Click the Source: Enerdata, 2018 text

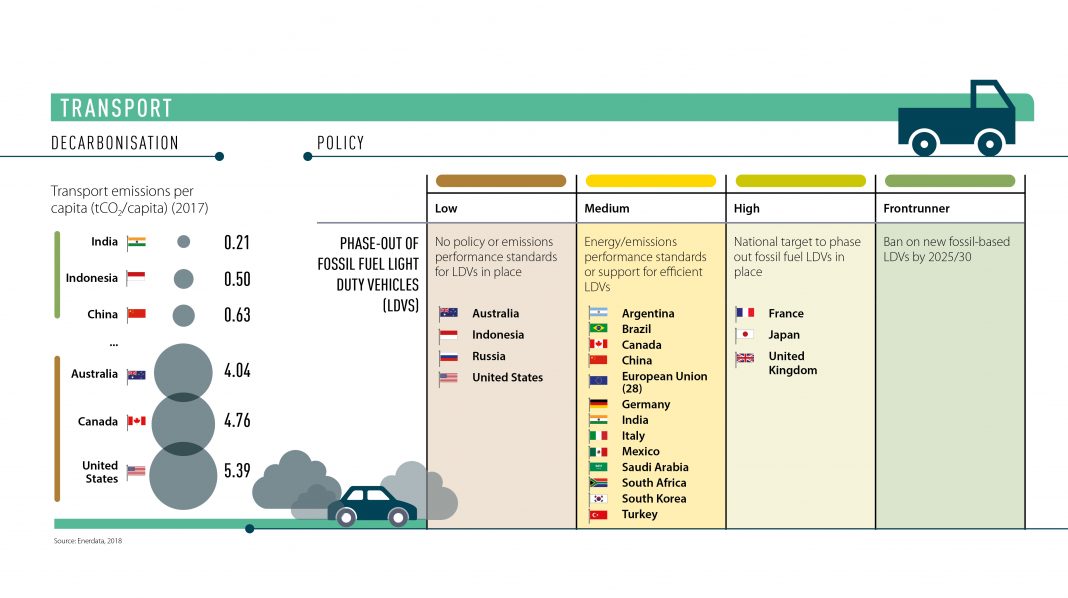pyautogui.click(x=87, y=541)
